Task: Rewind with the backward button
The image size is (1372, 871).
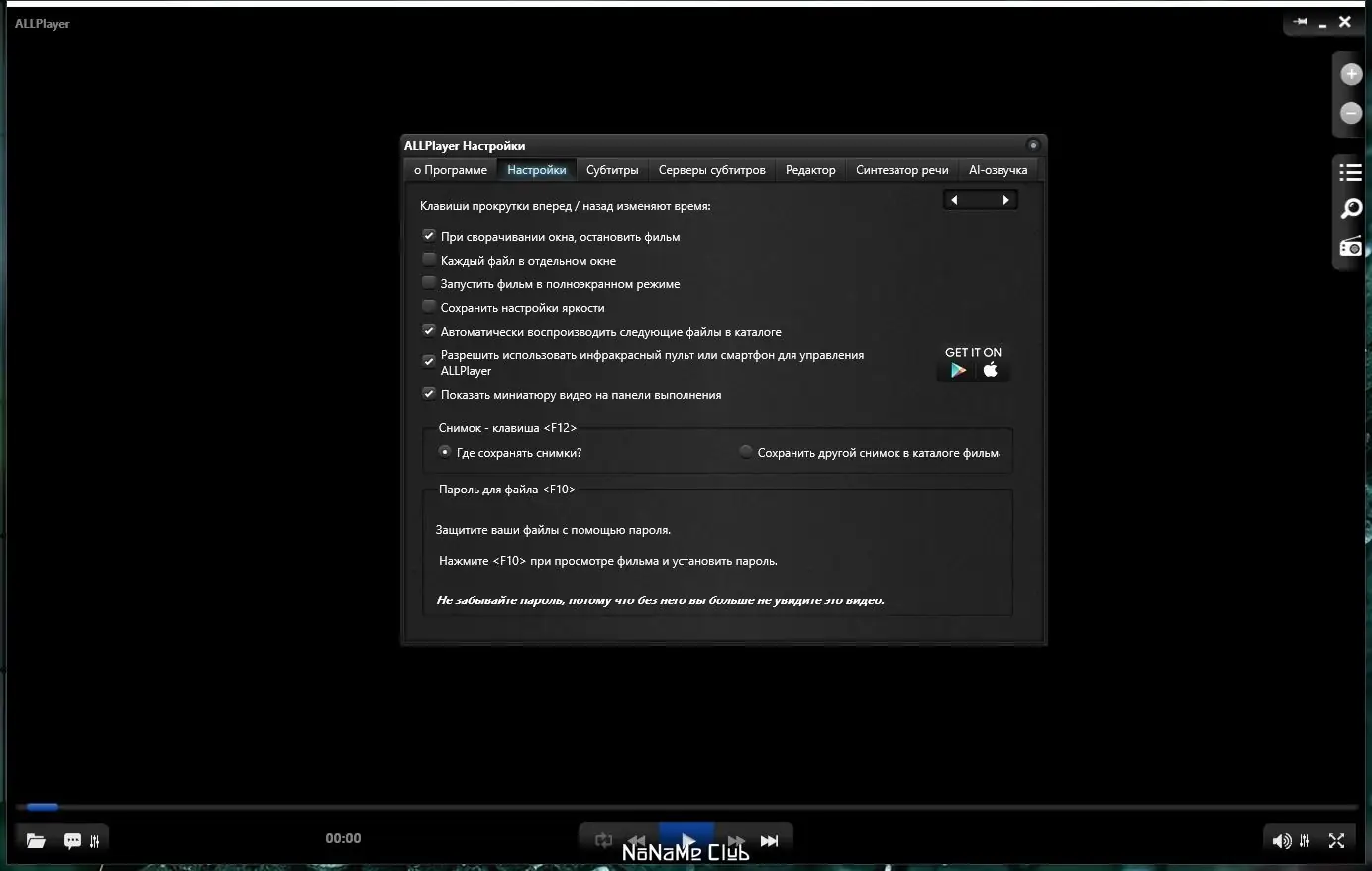Action: pos(637,840)
